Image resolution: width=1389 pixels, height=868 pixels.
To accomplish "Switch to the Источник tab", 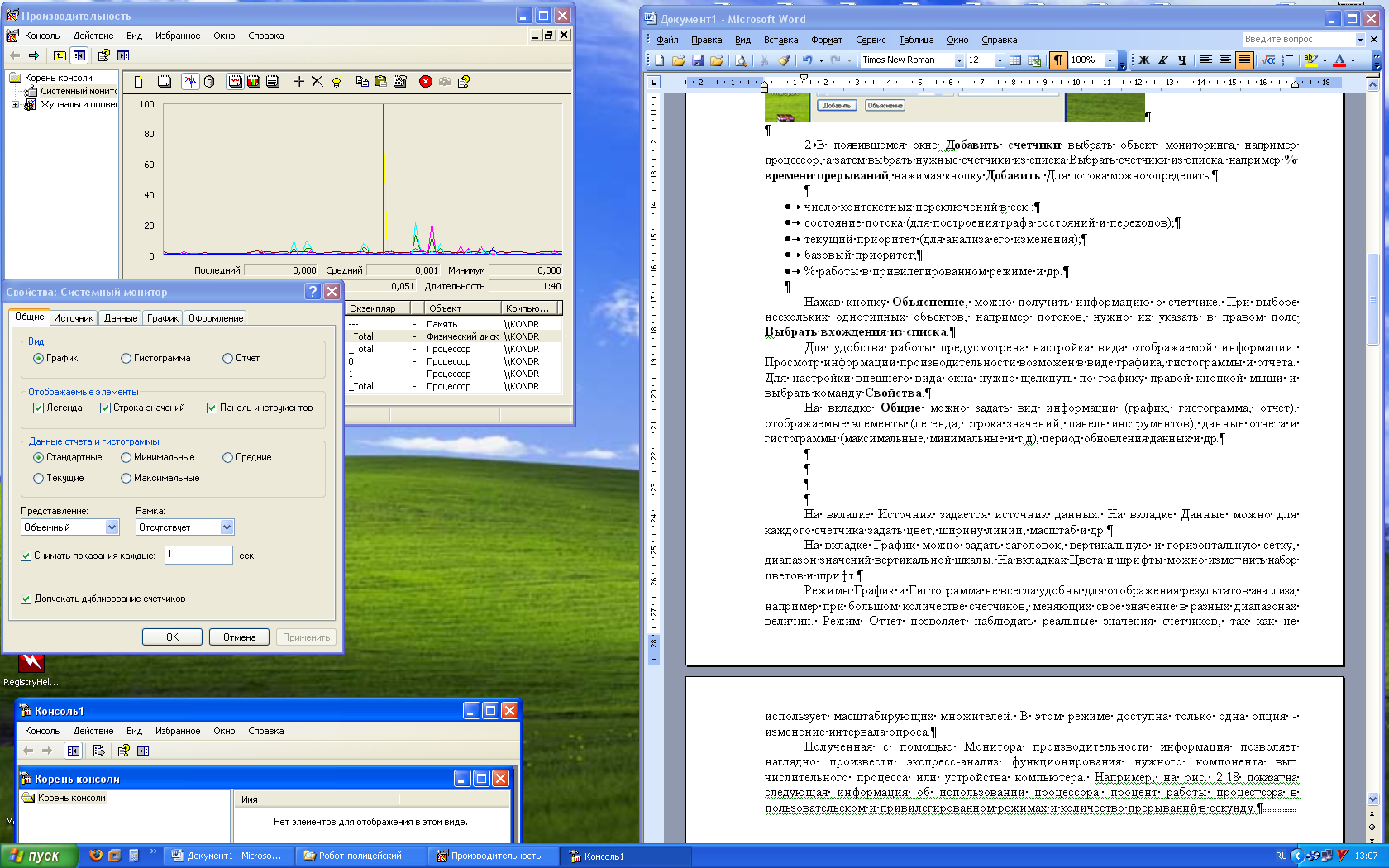I will [74, 318].
